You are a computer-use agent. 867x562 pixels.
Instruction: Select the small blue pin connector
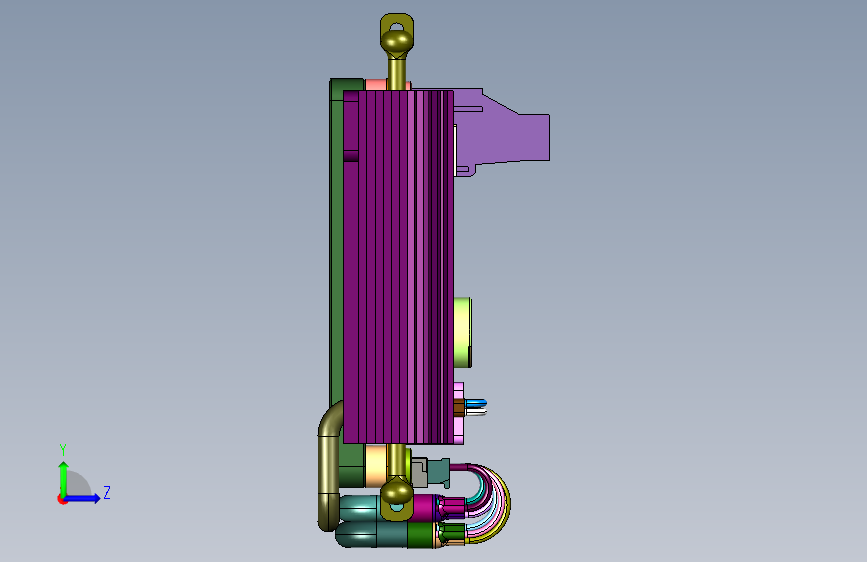[476, 403]
